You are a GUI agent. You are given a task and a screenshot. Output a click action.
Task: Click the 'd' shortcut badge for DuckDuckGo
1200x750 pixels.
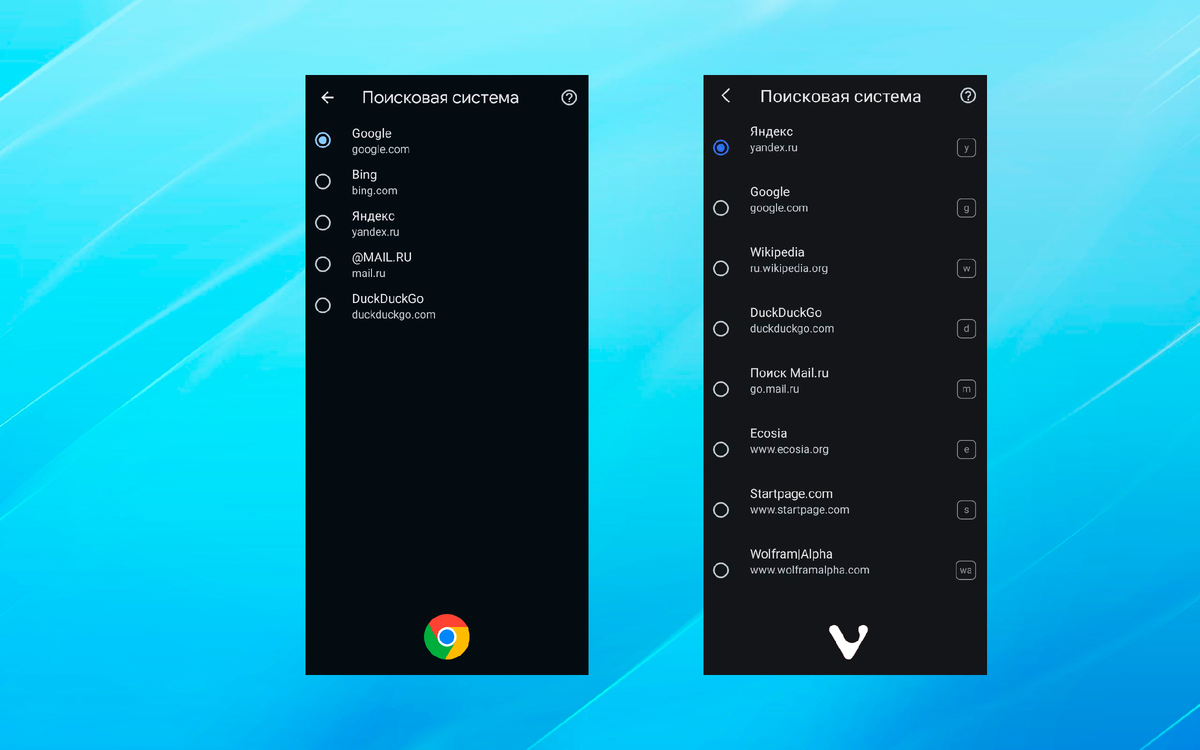coord(966,329)
